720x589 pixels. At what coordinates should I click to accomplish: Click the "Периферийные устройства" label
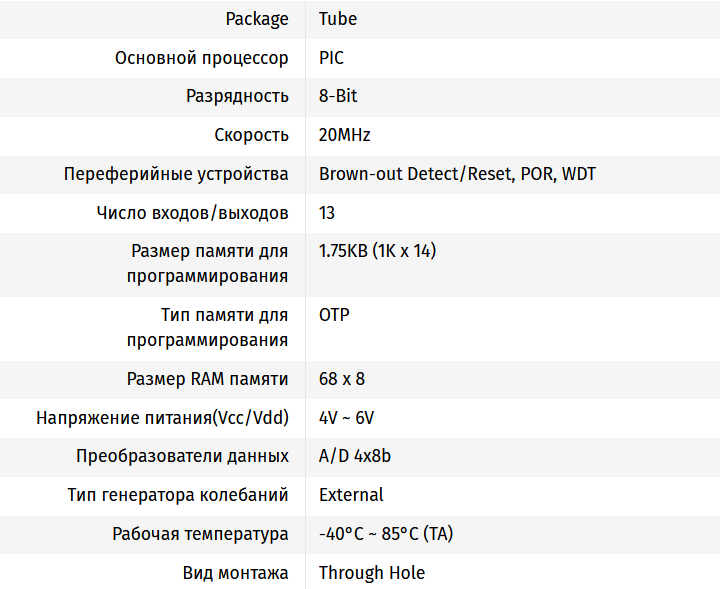(x=176, y=174)
